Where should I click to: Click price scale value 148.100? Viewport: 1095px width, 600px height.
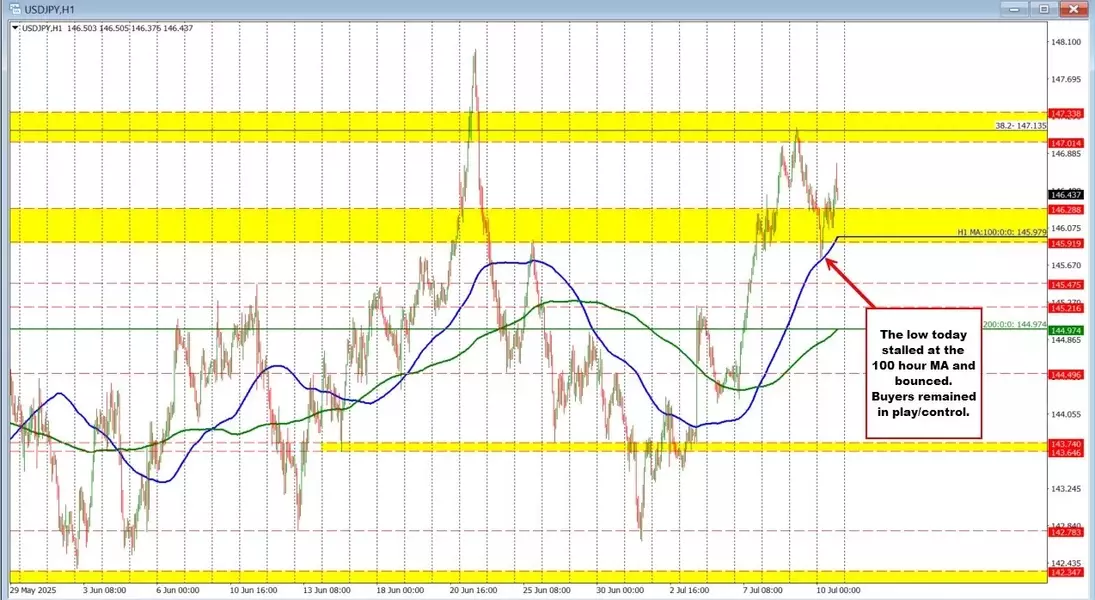tap(1066, 42)
